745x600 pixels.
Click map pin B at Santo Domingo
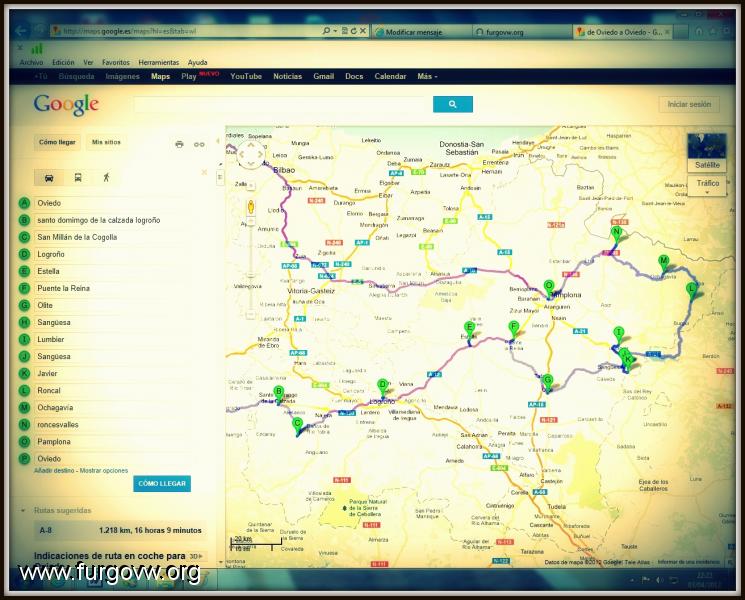pos(278,394)
